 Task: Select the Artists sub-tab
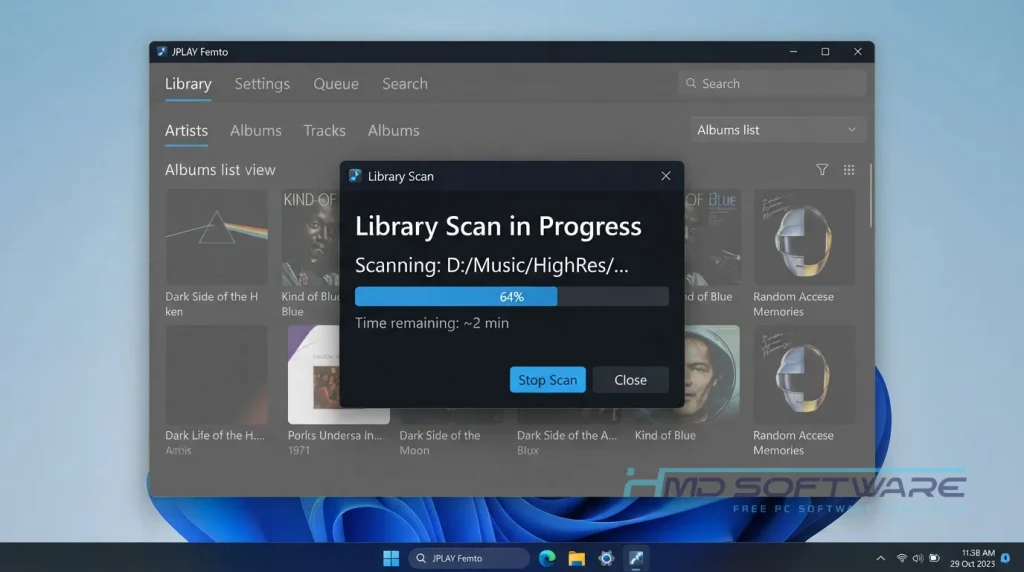(186, 131)
